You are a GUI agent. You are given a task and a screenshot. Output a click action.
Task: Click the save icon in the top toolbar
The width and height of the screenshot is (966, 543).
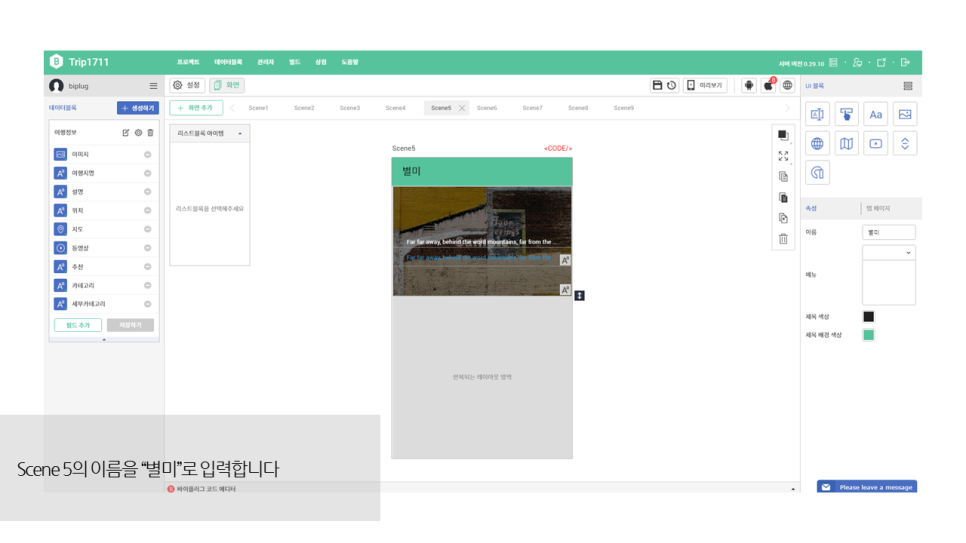[657, 85]
